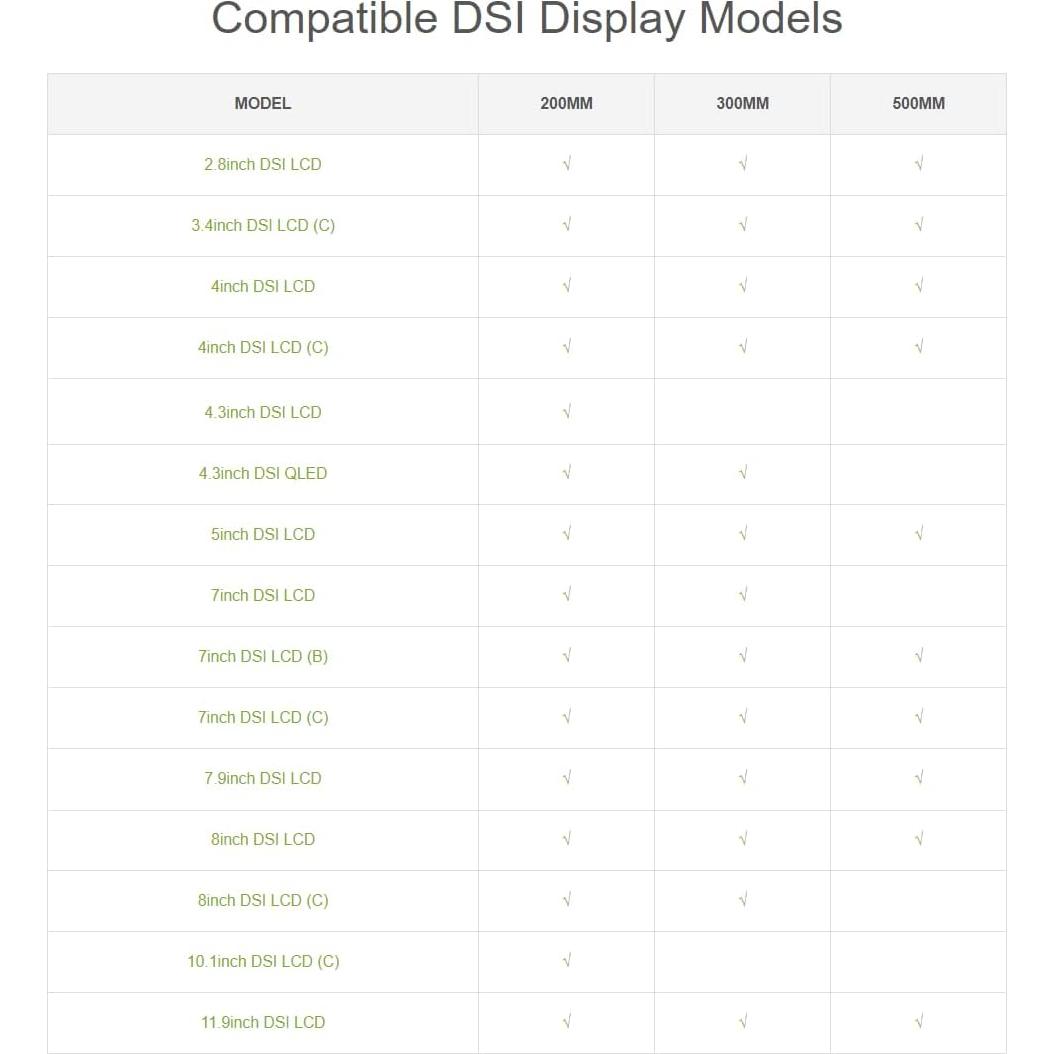The image size is (1054, 1054).
Task: Click the 200MM column header
Action: point(566,103)
